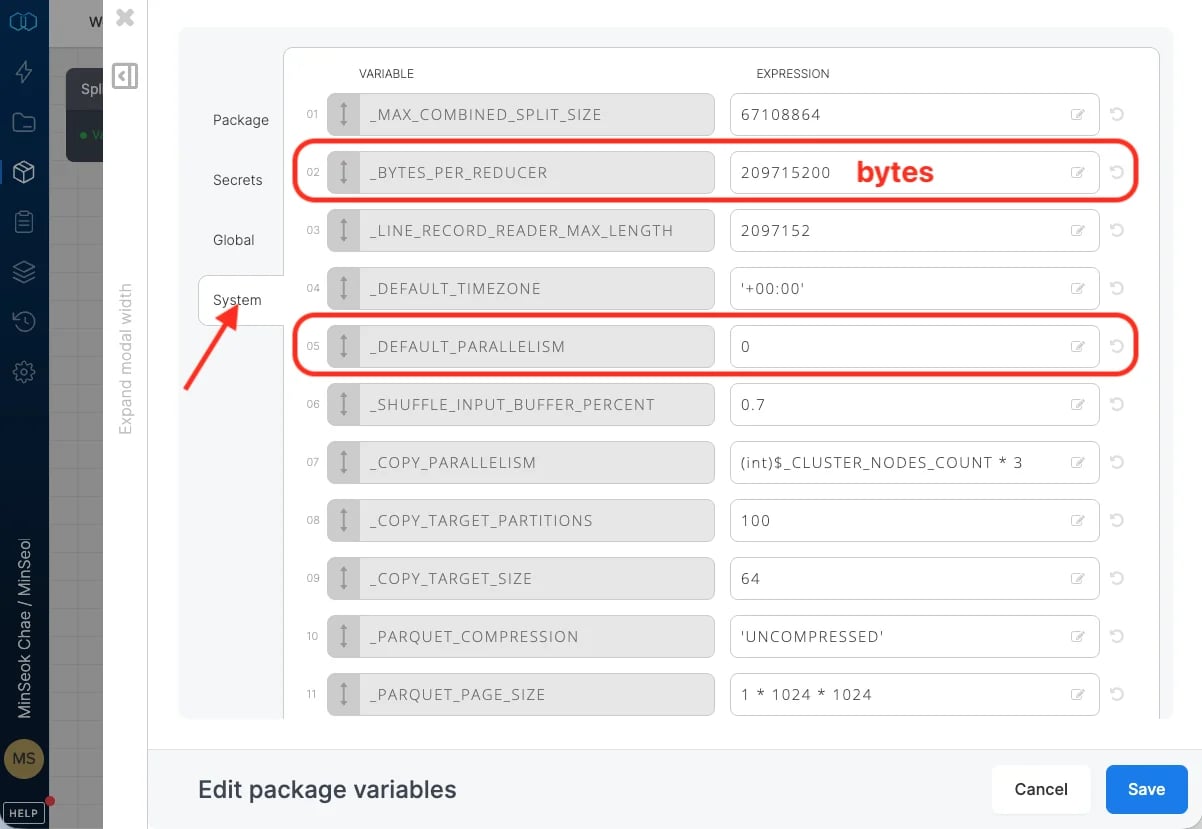The height and width of the screenshot is (829, 1202).
Task: Reset _PARQUET_PAGE_SIZE with its undo icon
Action: [x=1117, y=694]
